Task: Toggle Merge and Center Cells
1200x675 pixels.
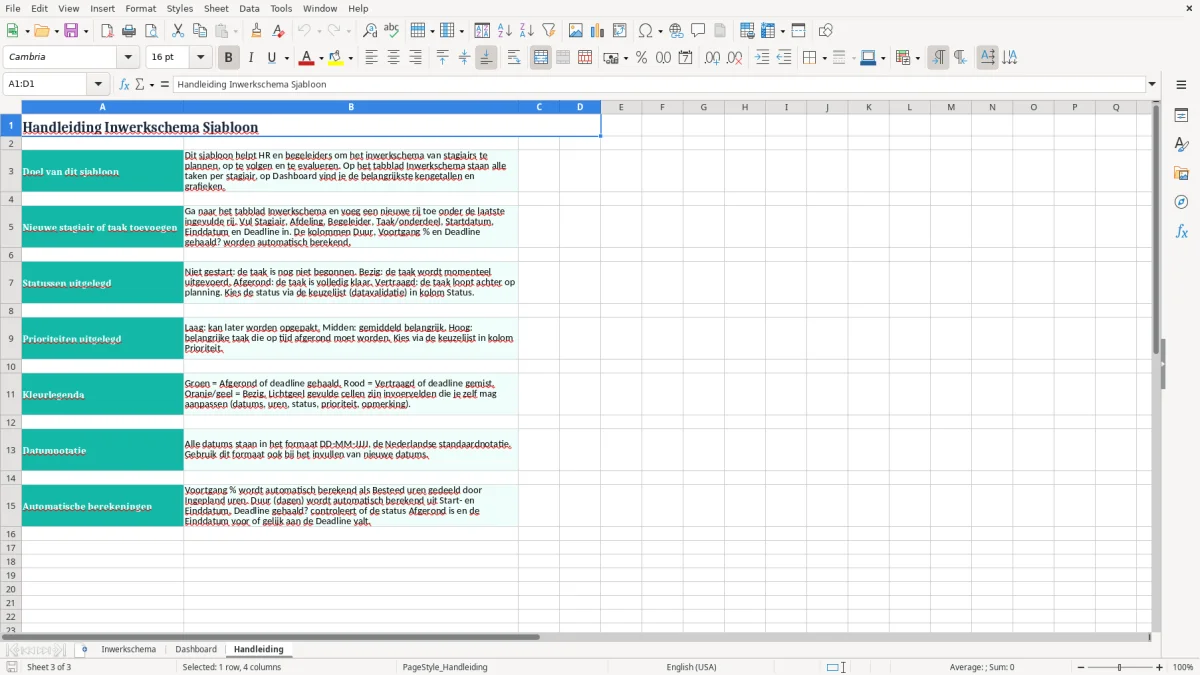Action: coord(541,58)
